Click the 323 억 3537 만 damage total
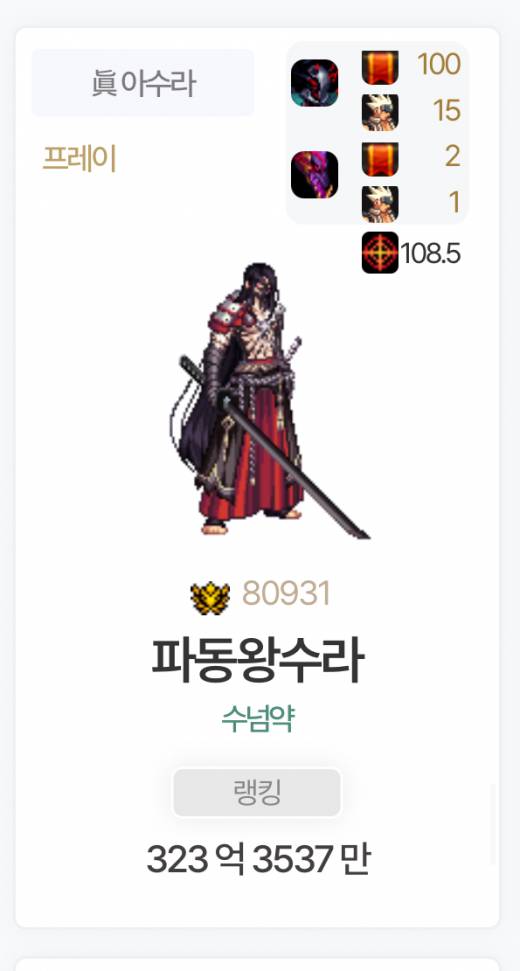Viewport: 520px width, 971px height. 258,860
